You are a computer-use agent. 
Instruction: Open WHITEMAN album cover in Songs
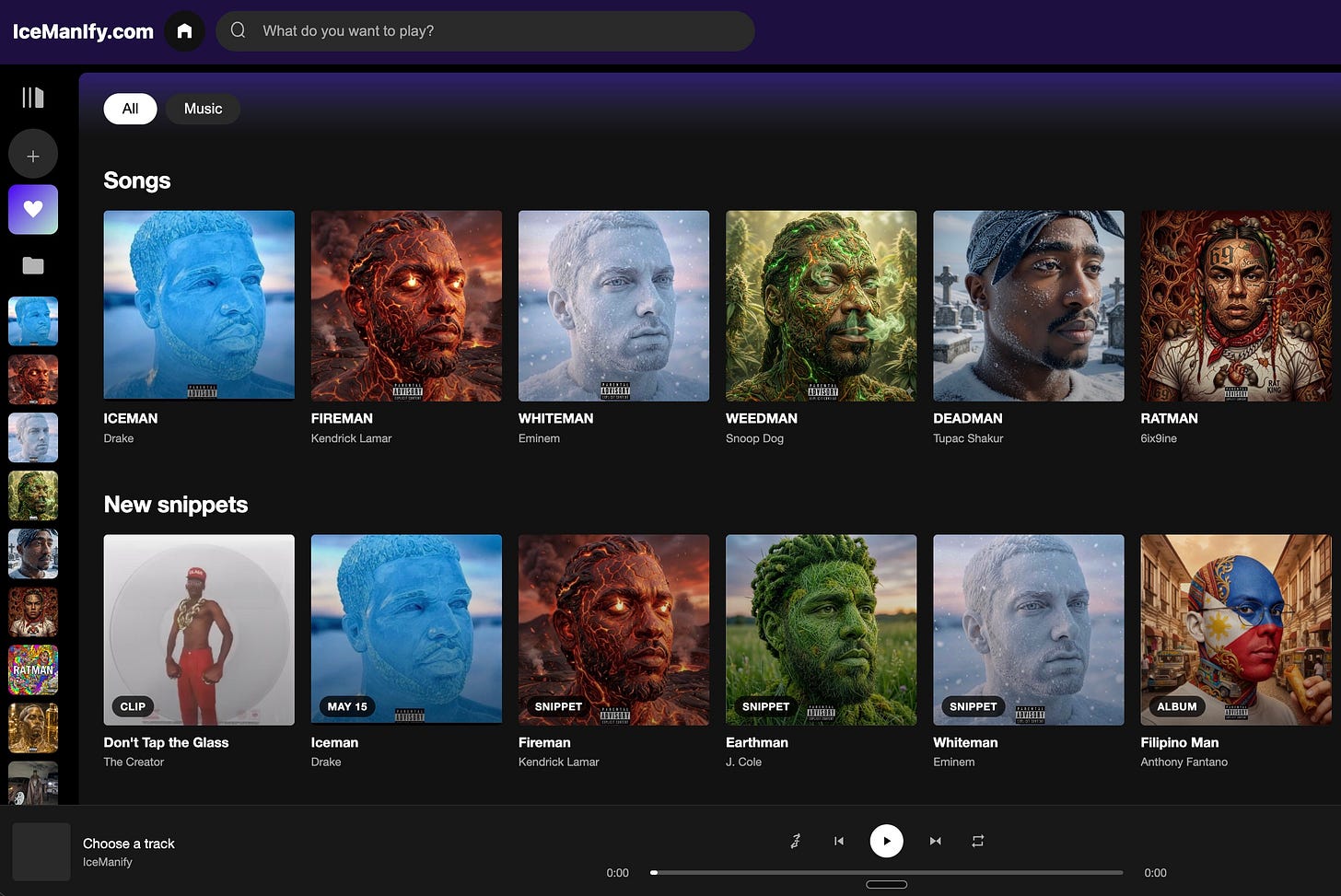coord(613,306)
